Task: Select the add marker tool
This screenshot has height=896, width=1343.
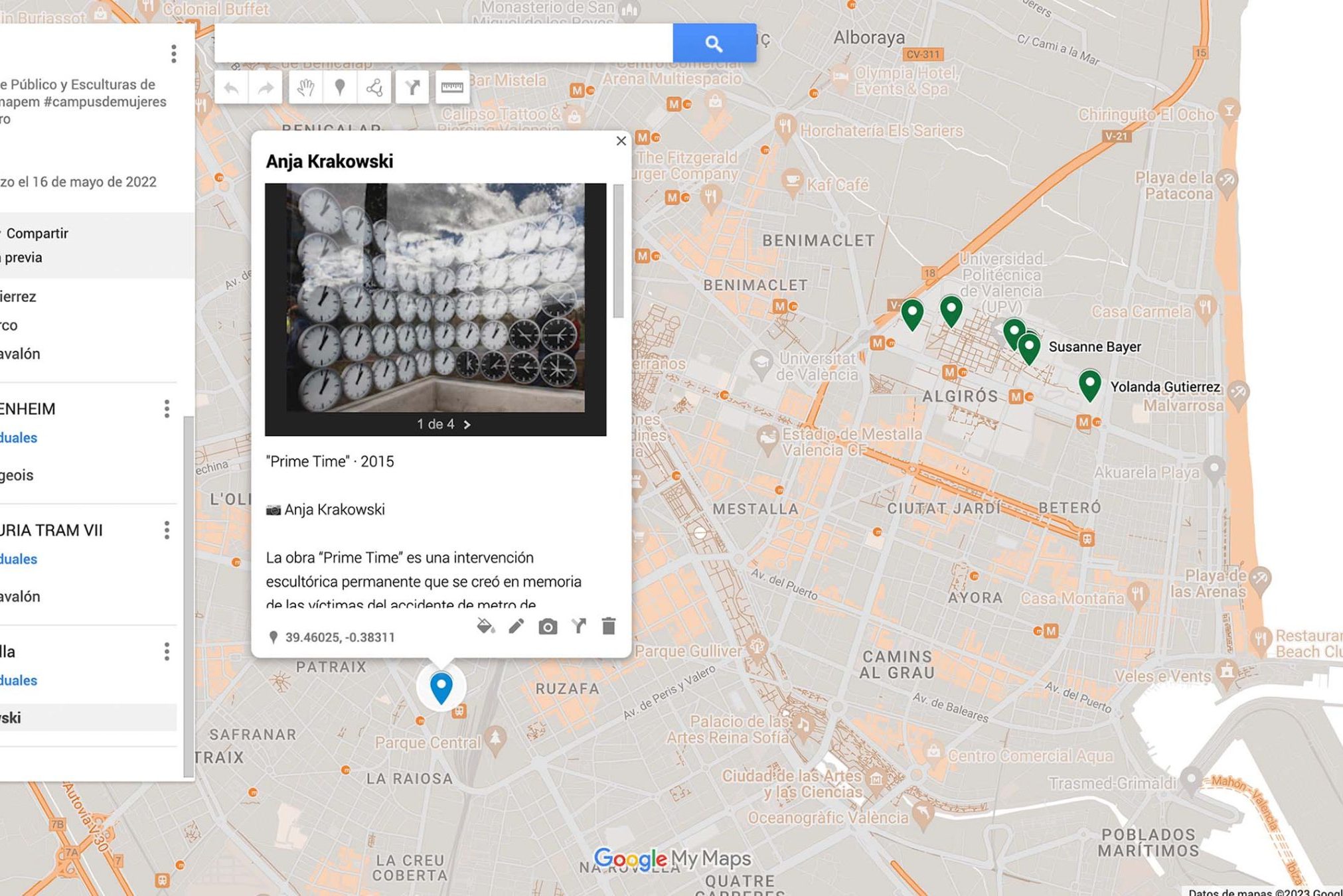Action: (340, 88)
